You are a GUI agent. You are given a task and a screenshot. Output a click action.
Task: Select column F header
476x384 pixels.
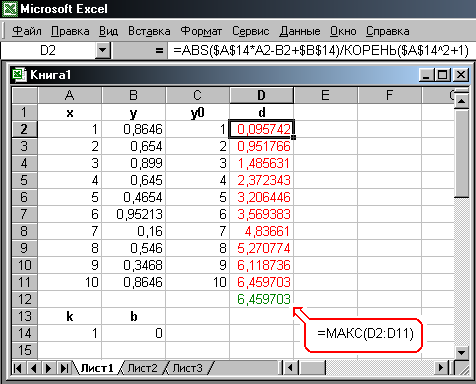point(389,95)
